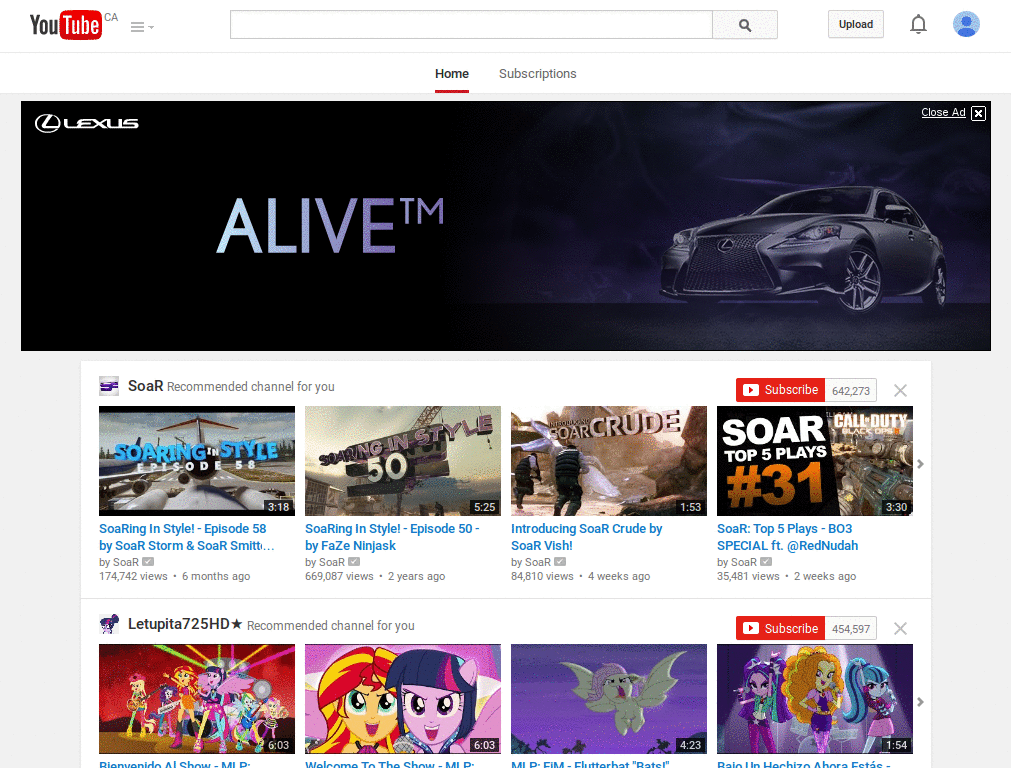1024x768 pixels.
Task: Click the Close Ad link
Action: point(943,112)
